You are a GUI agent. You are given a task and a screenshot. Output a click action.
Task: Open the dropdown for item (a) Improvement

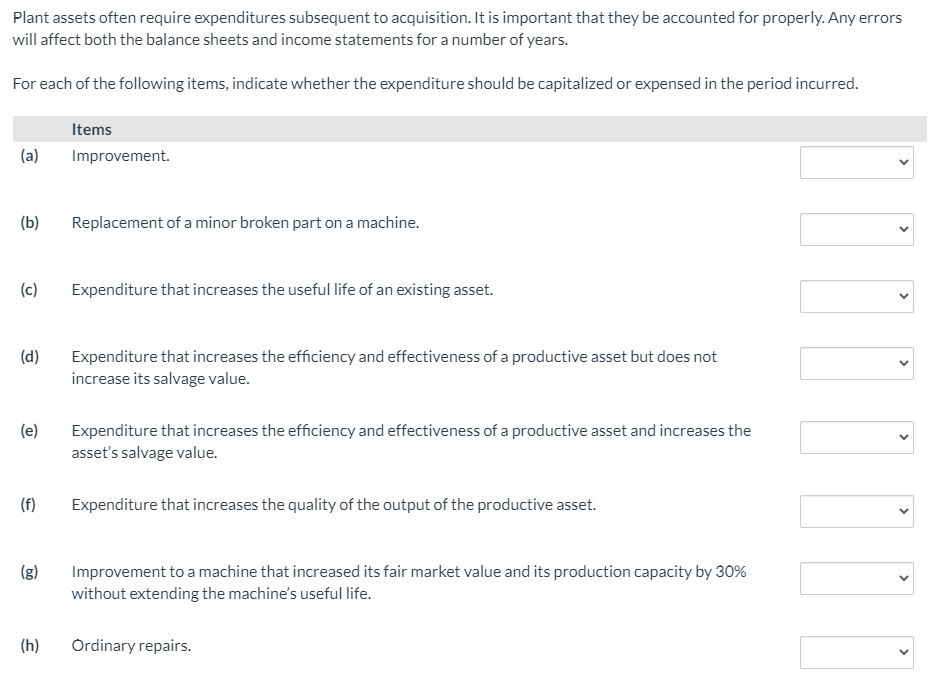click(856, 162)
